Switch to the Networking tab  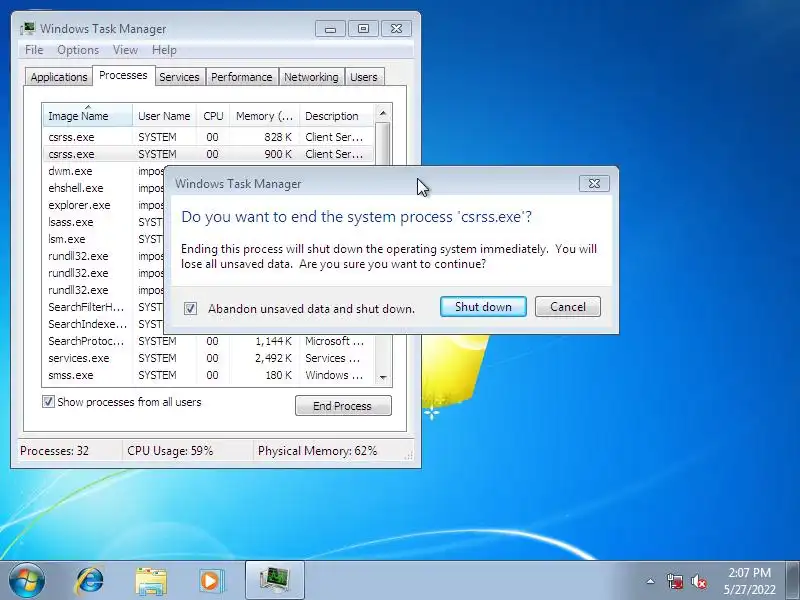311,77
